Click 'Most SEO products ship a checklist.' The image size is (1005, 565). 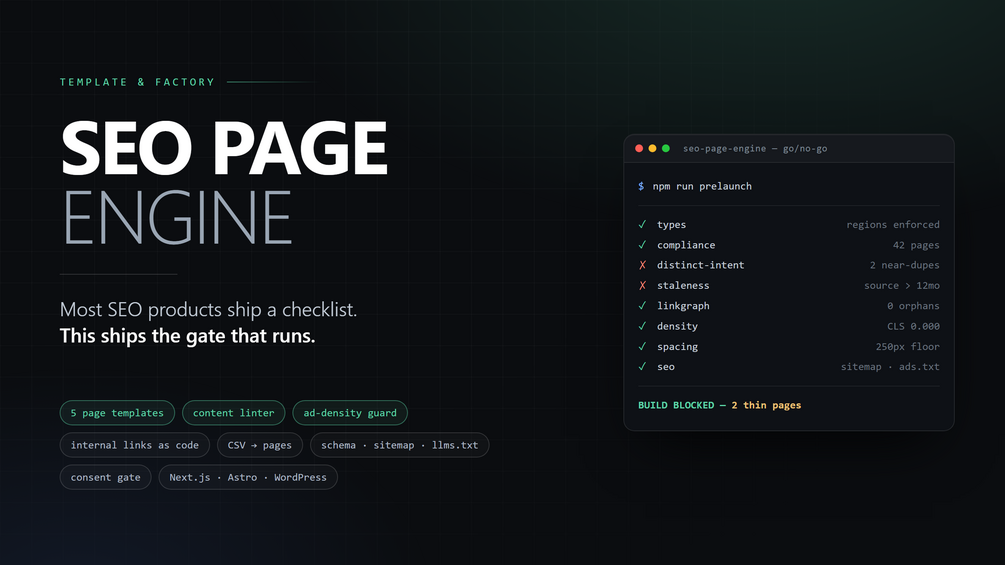coord(208,309)
